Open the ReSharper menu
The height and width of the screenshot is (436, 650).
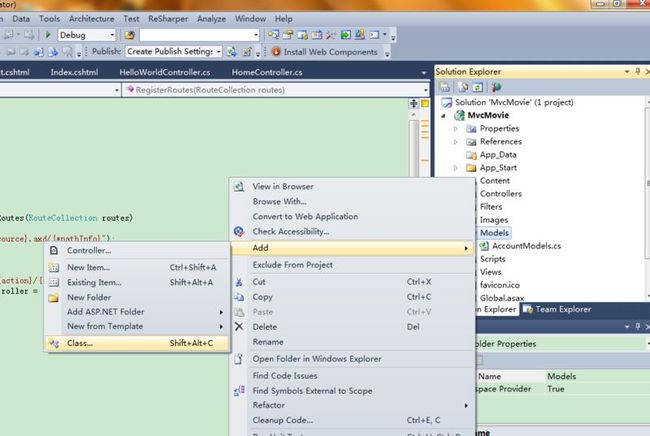click(x=168, y=19)
